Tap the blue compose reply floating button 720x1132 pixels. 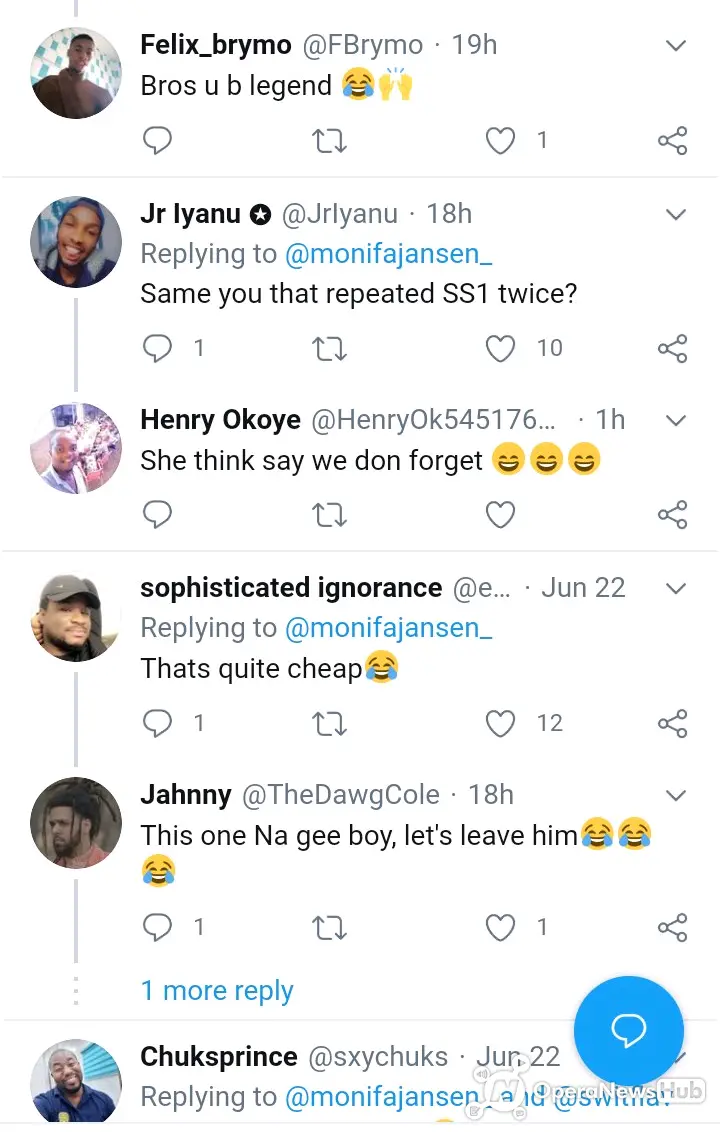click(x=629, y=1031)
